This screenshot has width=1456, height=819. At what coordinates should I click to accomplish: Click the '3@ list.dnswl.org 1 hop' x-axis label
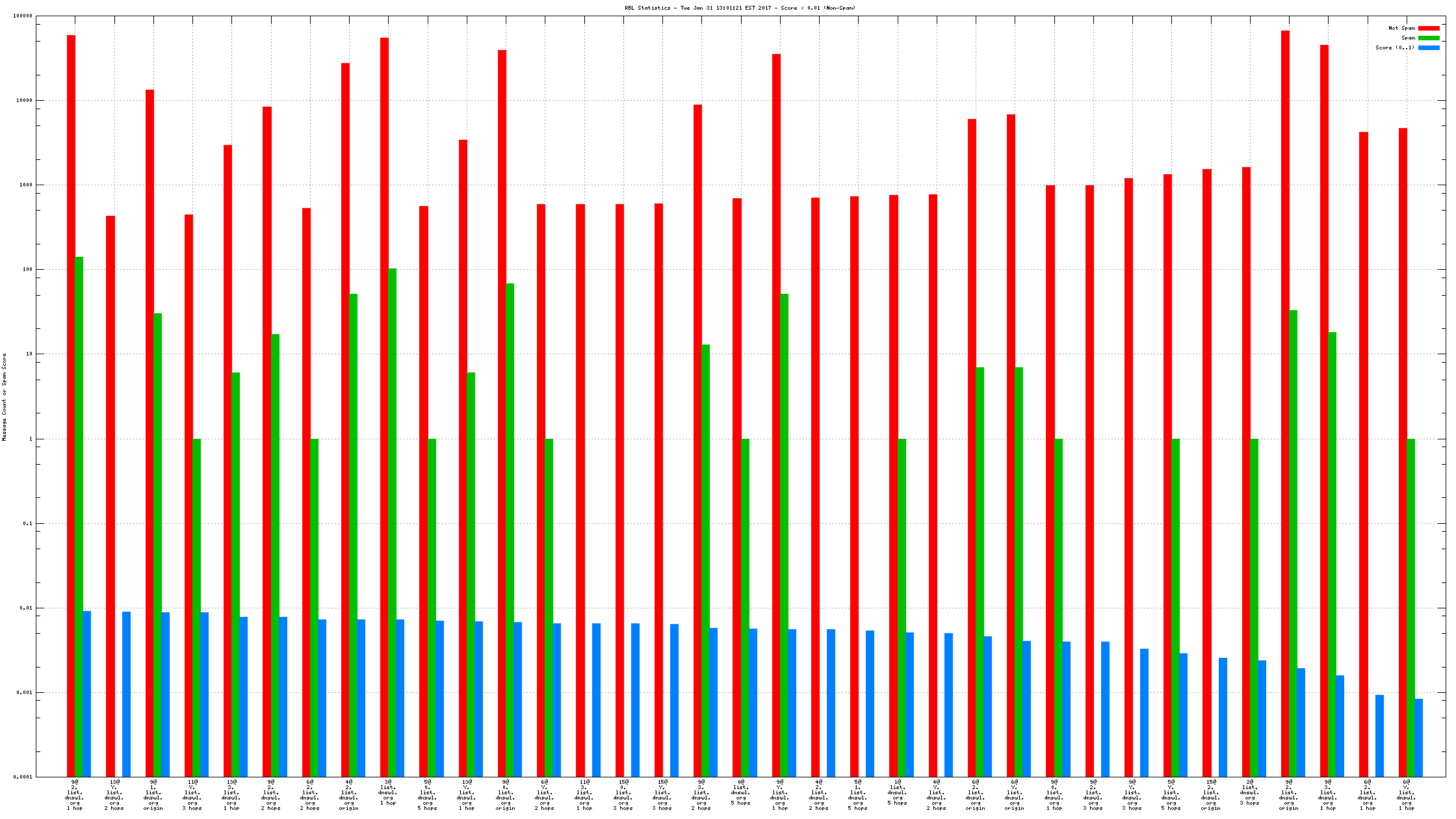click(x=388, y=792)
